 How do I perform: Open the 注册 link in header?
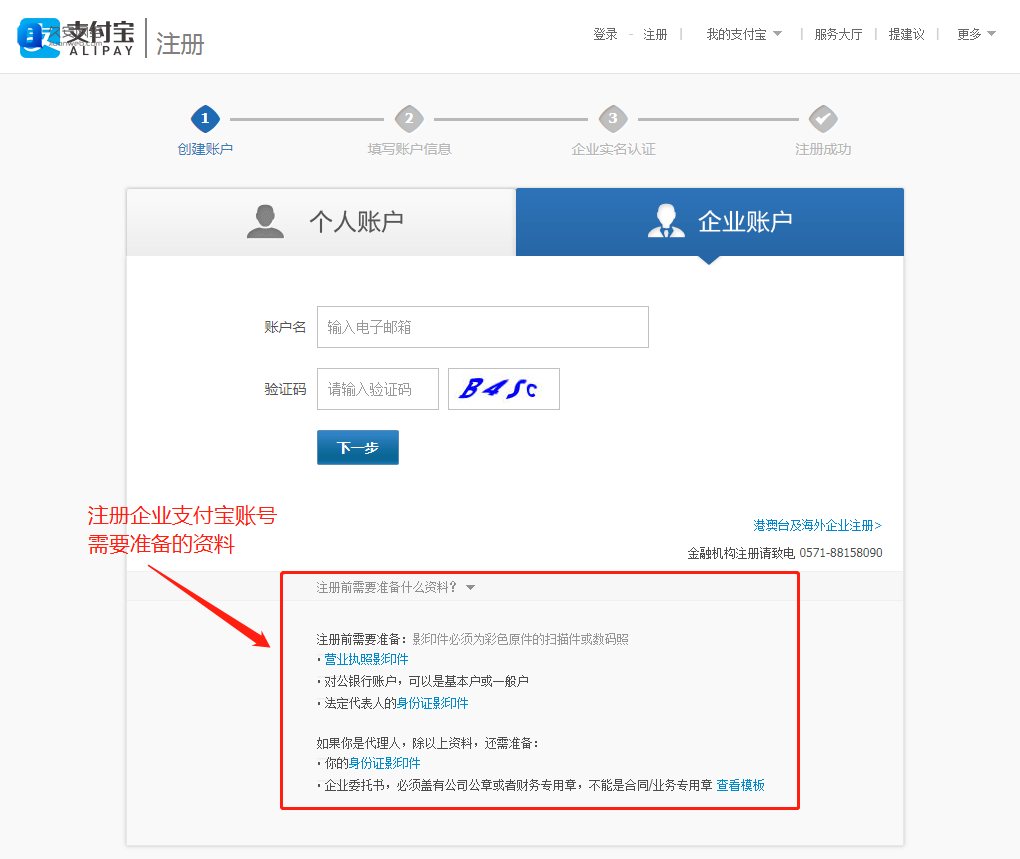(x=655, y=34)
